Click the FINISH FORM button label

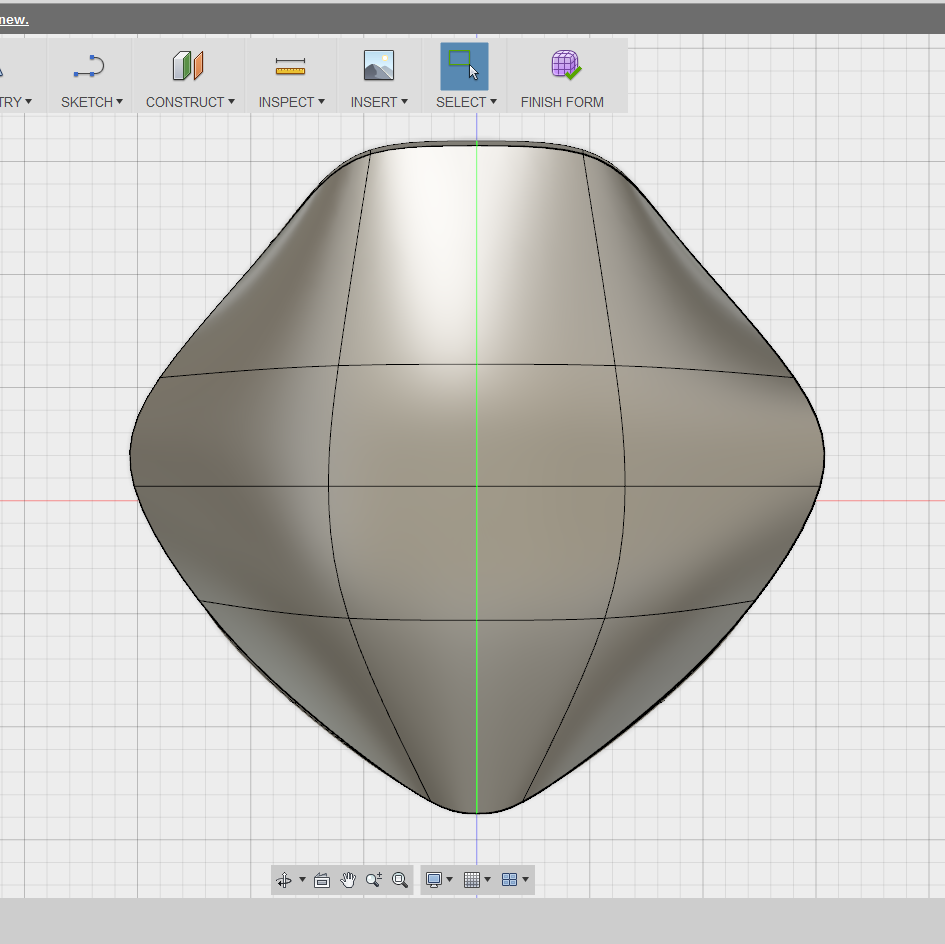pos(562,102)
